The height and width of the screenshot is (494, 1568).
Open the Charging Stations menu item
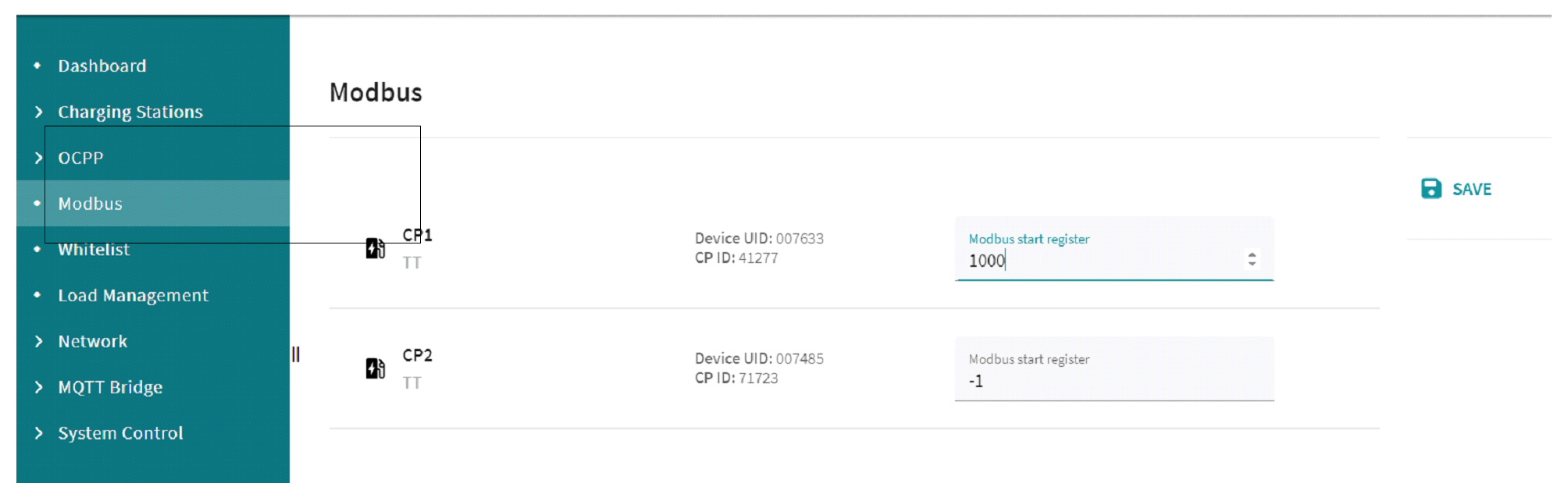point(130,112)
